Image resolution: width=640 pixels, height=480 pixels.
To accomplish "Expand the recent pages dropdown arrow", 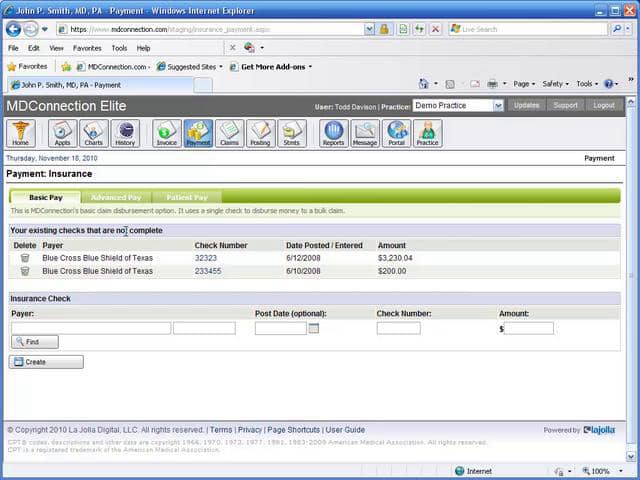I will pyautogui.click(x=45, y=29).
